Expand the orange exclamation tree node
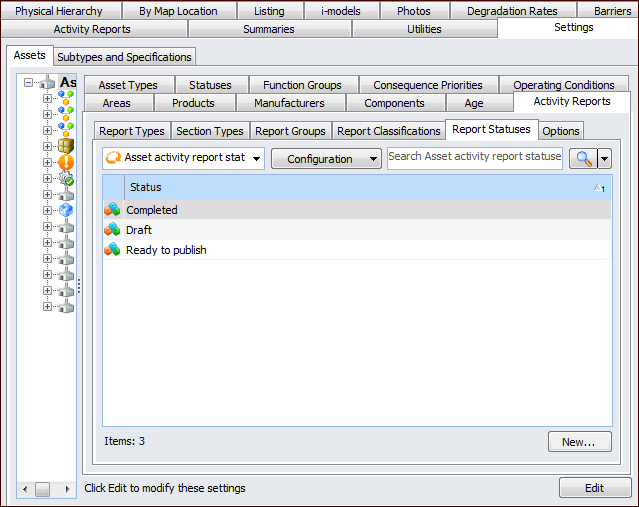This screenshot has width=639, height=507. 47,162
